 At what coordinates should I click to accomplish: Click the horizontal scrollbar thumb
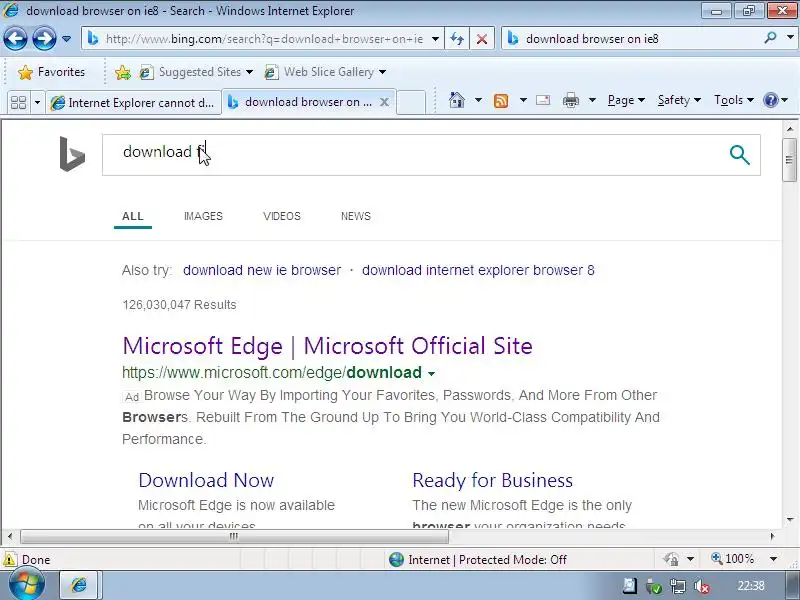(x=234, y=536)
